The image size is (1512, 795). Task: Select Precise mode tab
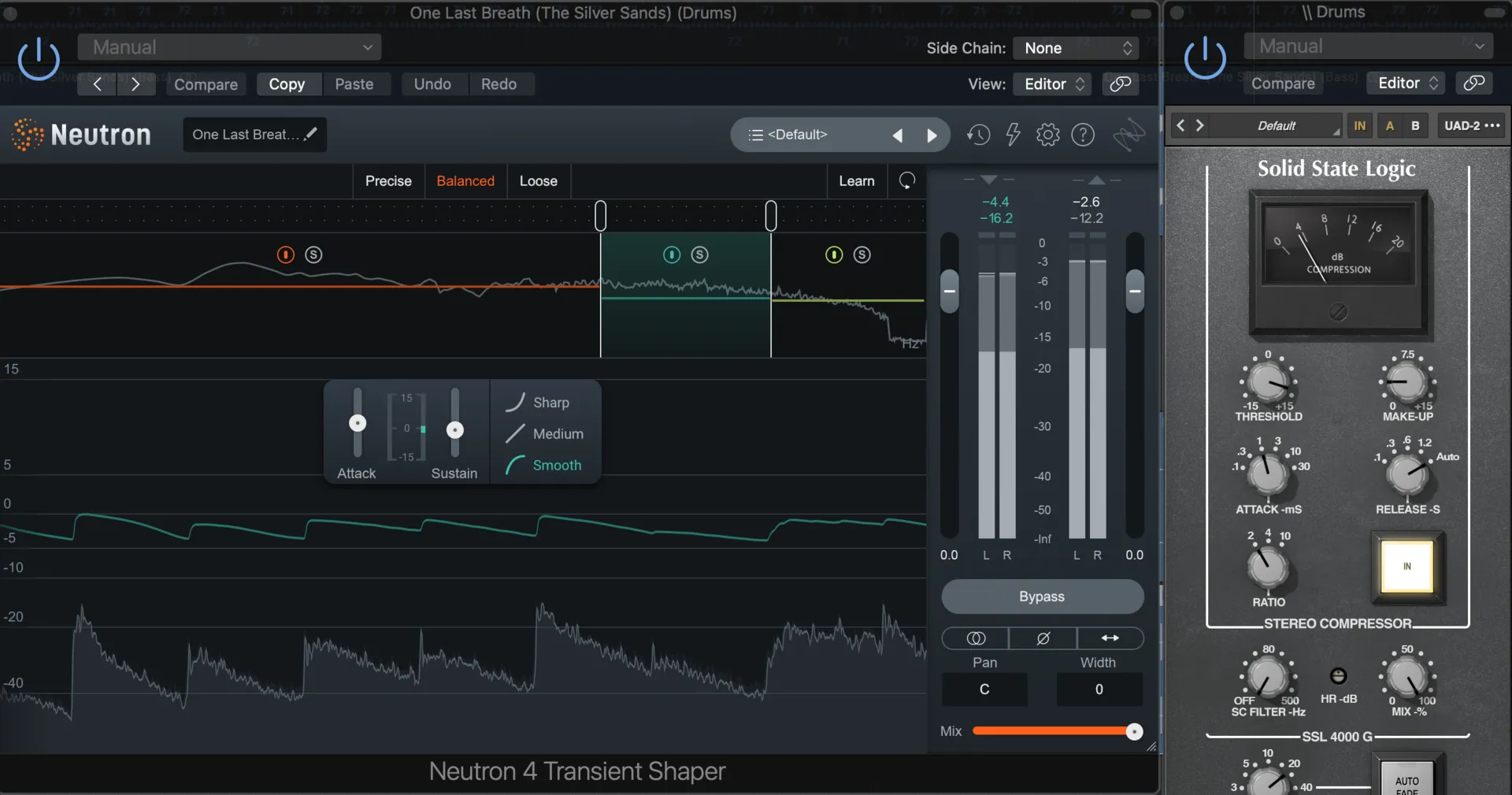388,181
